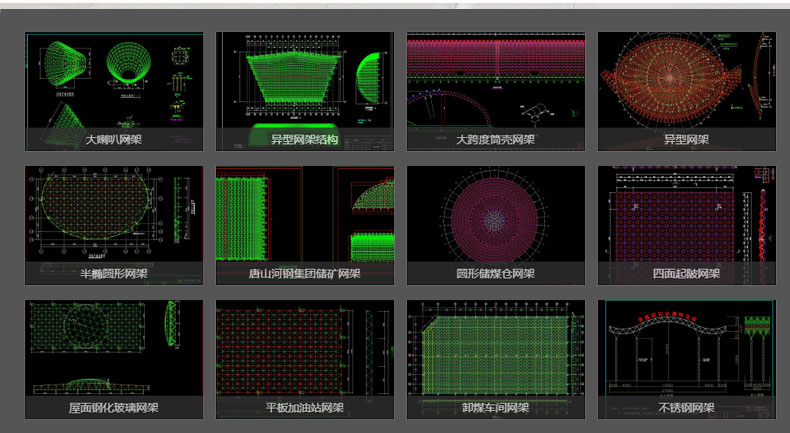Click the 异型网架结构 caption text
The image size is (790, 433).
(304, 140)
